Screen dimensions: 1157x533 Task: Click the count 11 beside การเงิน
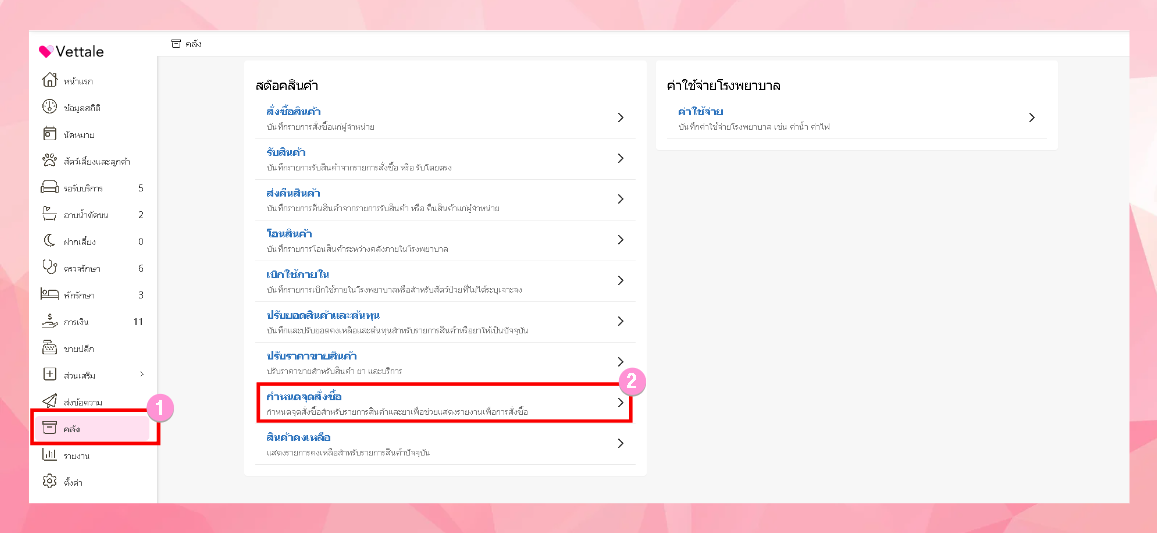tap(138, 322)
